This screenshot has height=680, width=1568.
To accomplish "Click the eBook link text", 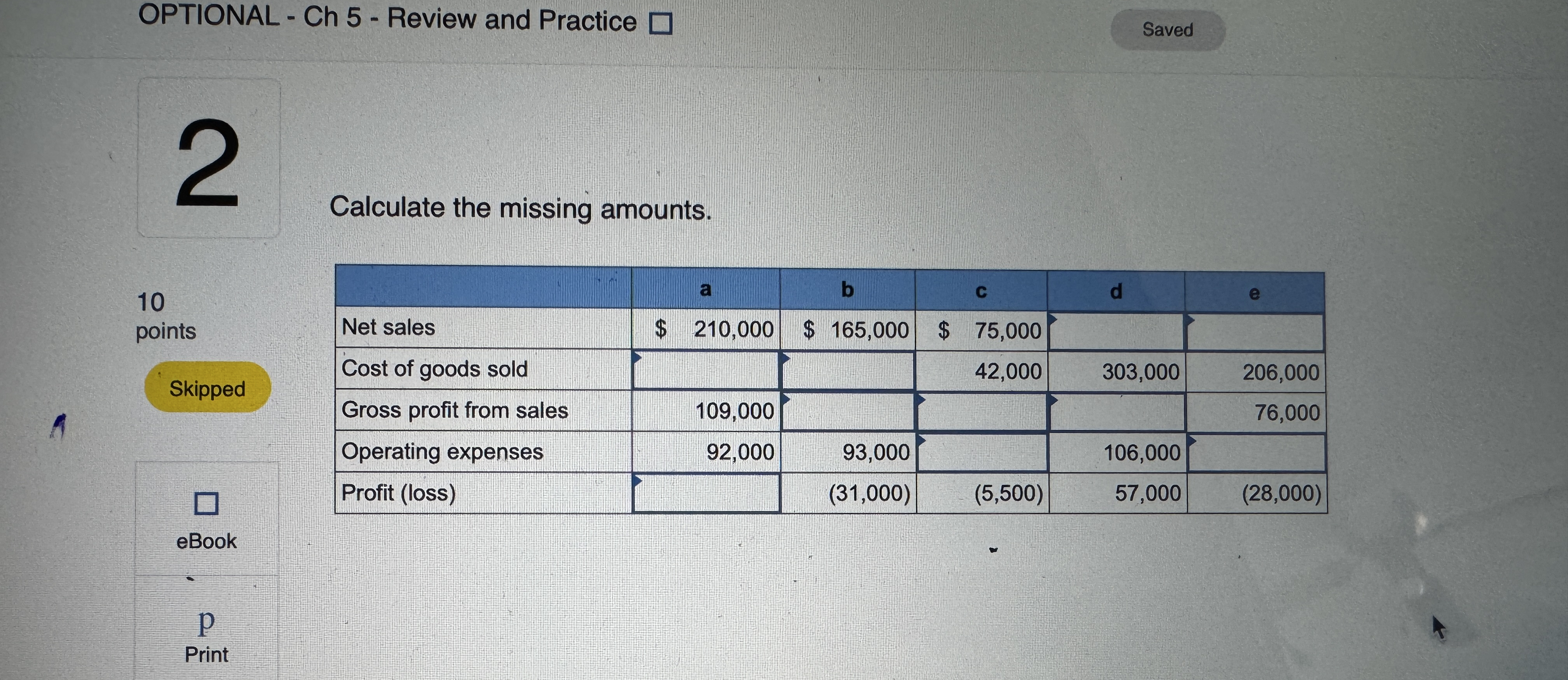I will pos(207,540).
